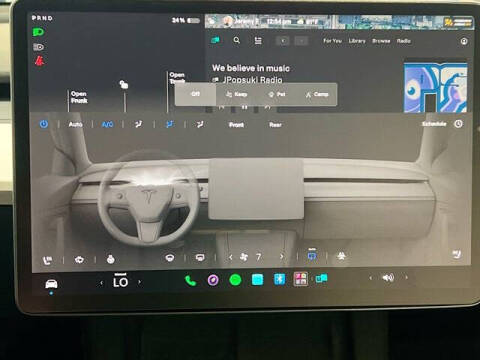Viewport: 480px width, 360px height.
Task: Toggle face-level airflow vent mode
Action: tap(169, 124)
